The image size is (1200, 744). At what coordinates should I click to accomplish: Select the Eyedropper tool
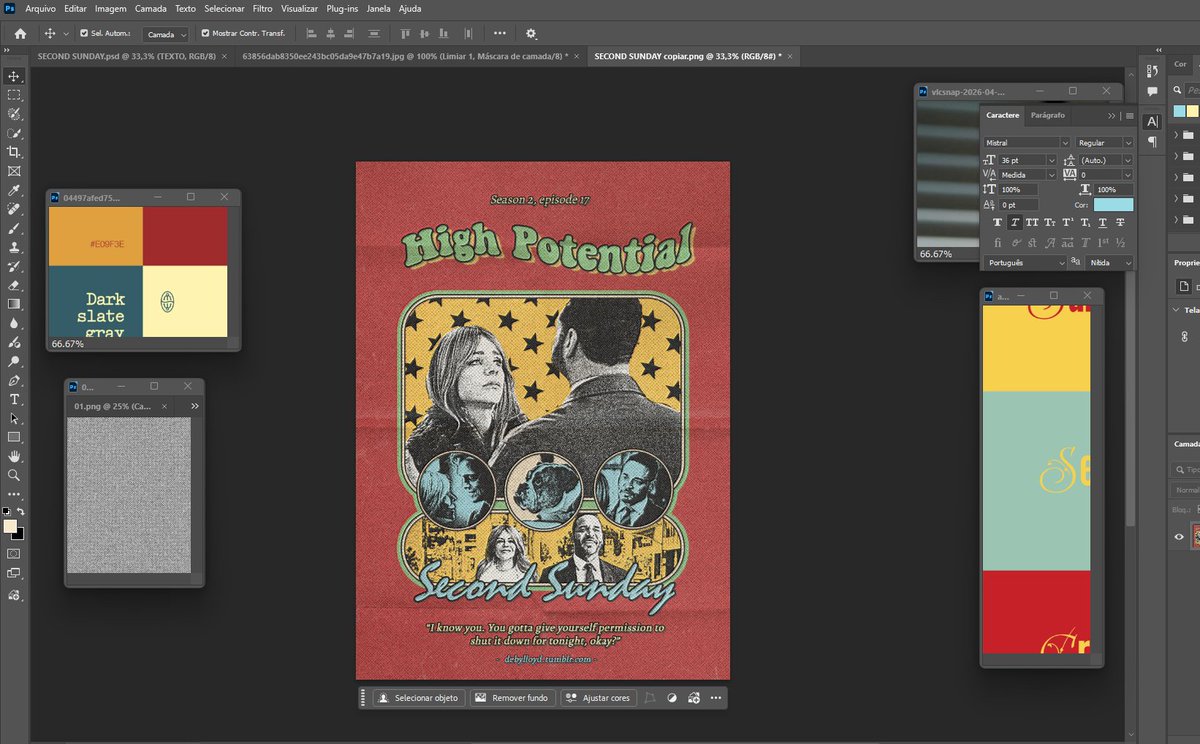(14, 190)
